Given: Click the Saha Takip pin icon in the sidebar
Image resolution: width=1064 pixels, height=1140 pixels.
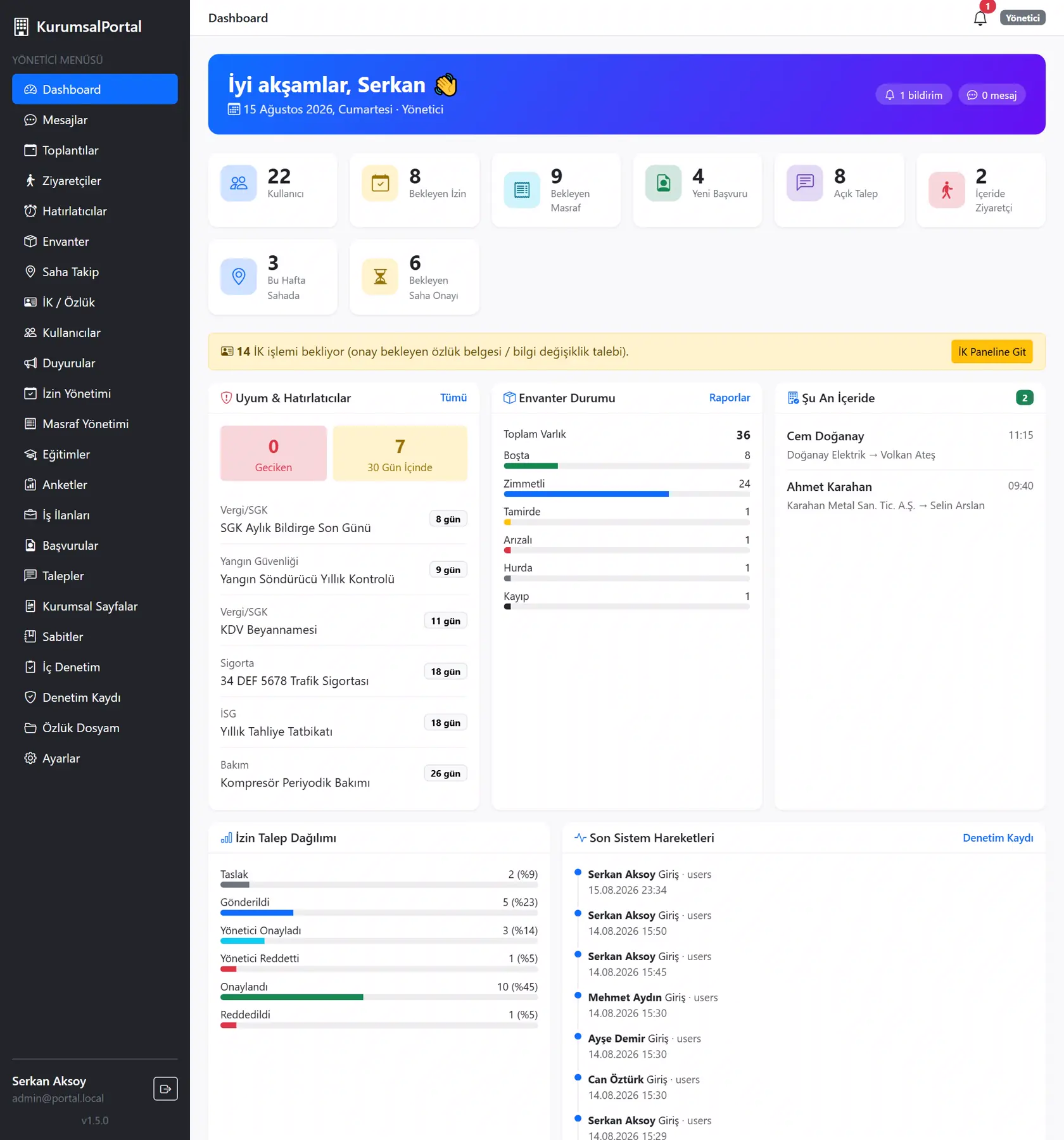Looking at the screenshot, I should coord(30,272).
